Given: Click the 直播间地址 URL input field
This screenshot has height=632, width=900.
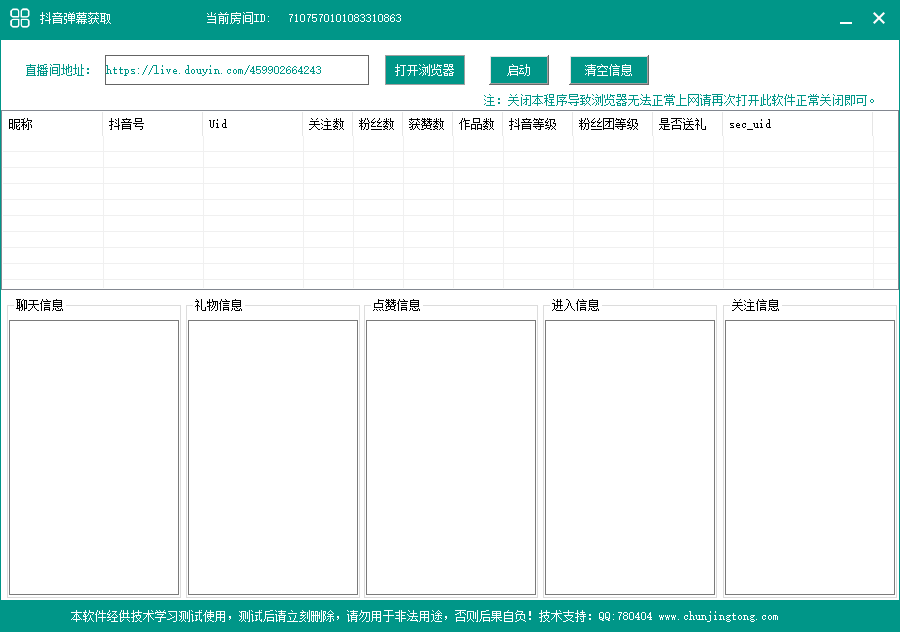Looking at the screenshot, I should [236, 70].
